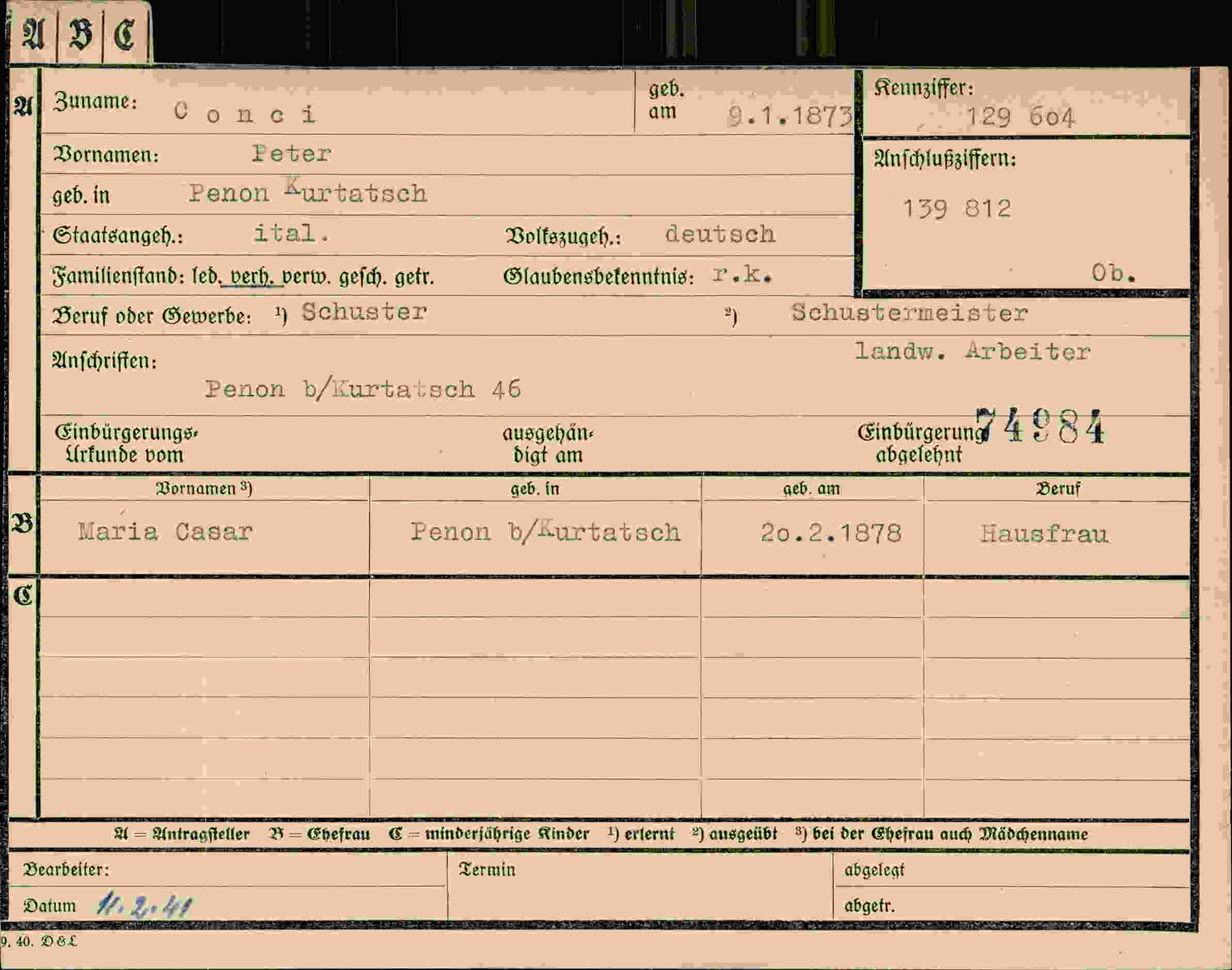
Task: Click the birth date 9.1.1873
Action: click(789, 116)
